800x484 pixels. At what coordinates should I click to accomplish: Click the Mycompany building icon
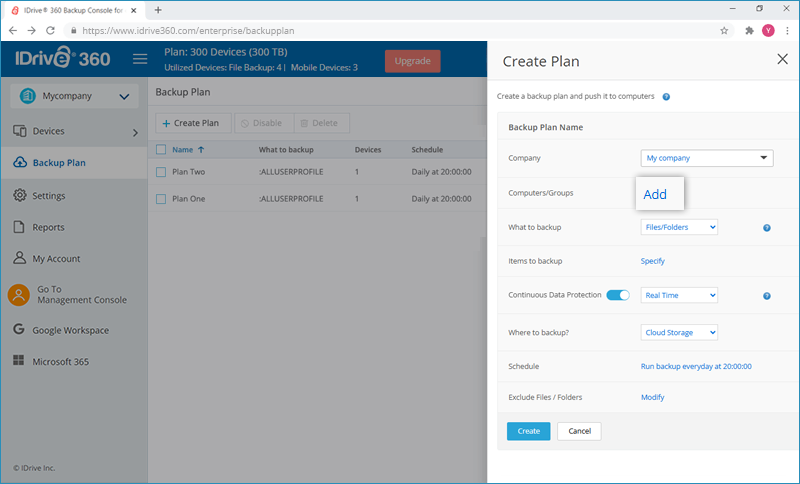[x=28, y=95]
